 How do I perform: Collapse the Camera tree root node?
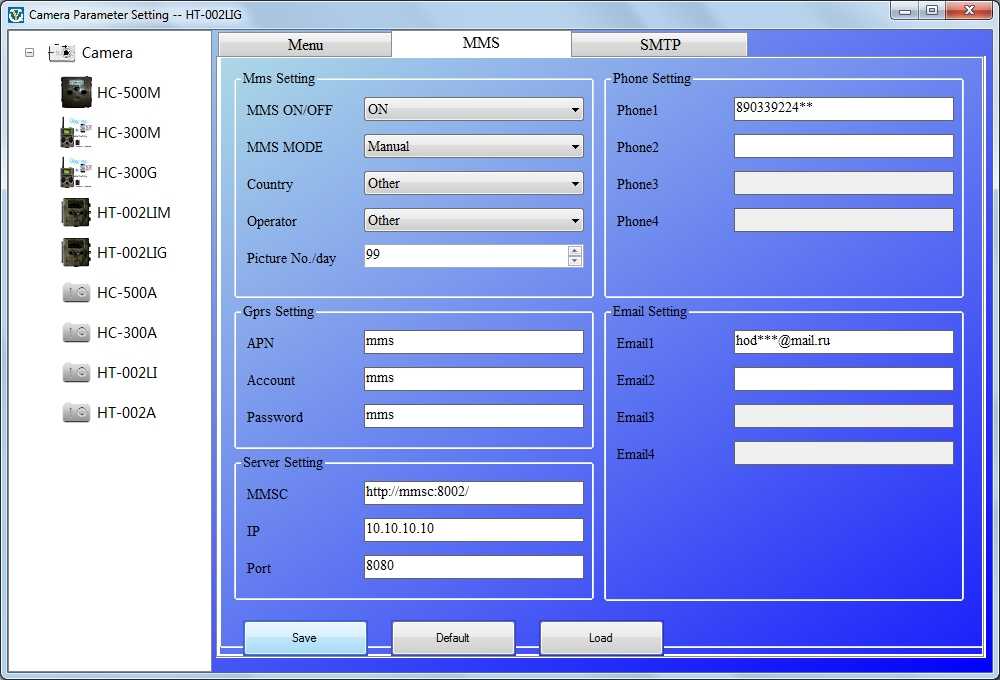click(x=30, y=53)
